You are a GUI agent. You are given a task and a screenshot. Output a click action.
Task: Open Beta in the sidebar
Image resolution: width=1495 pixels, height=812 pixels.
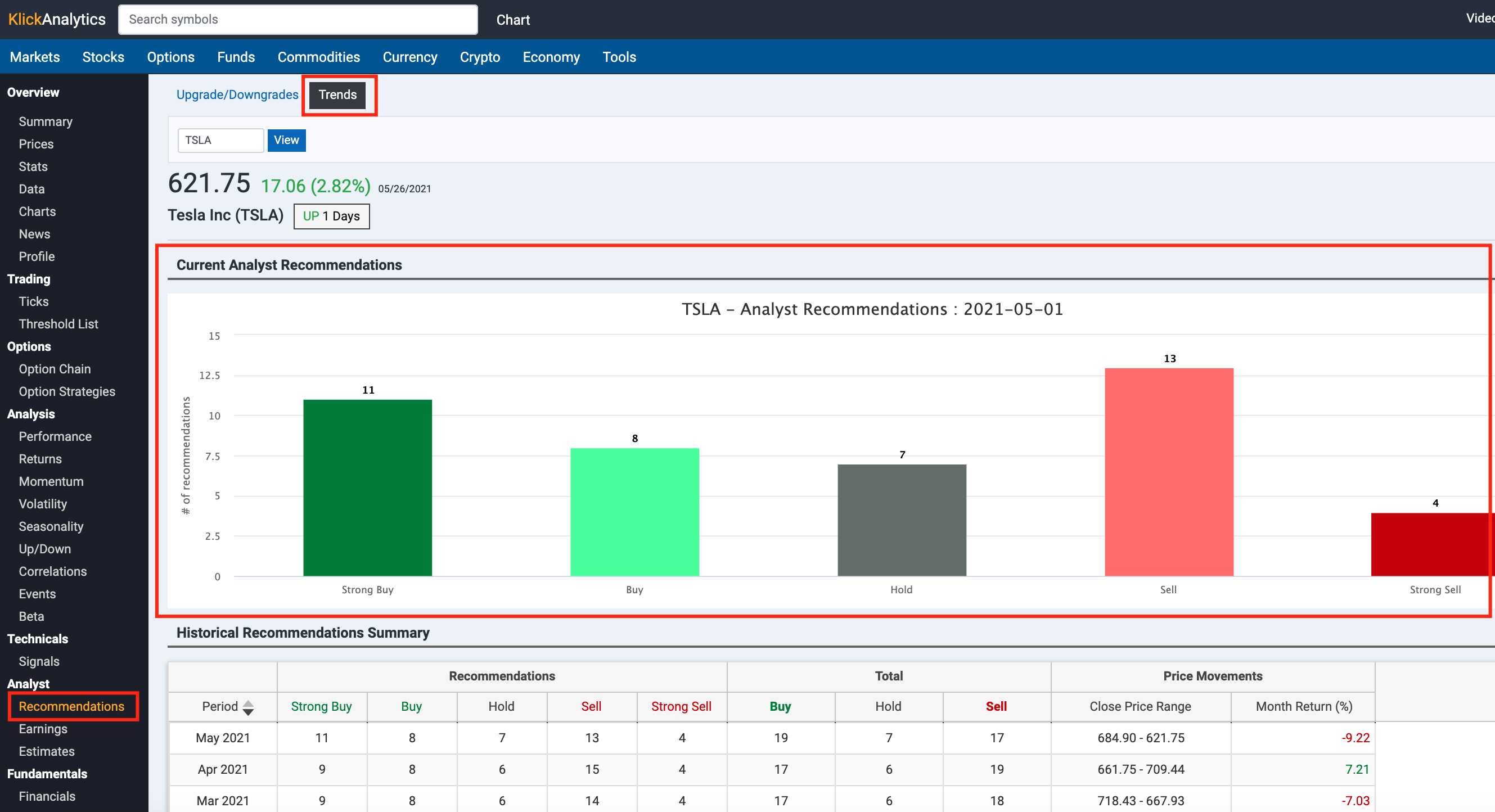click(31, 616)
